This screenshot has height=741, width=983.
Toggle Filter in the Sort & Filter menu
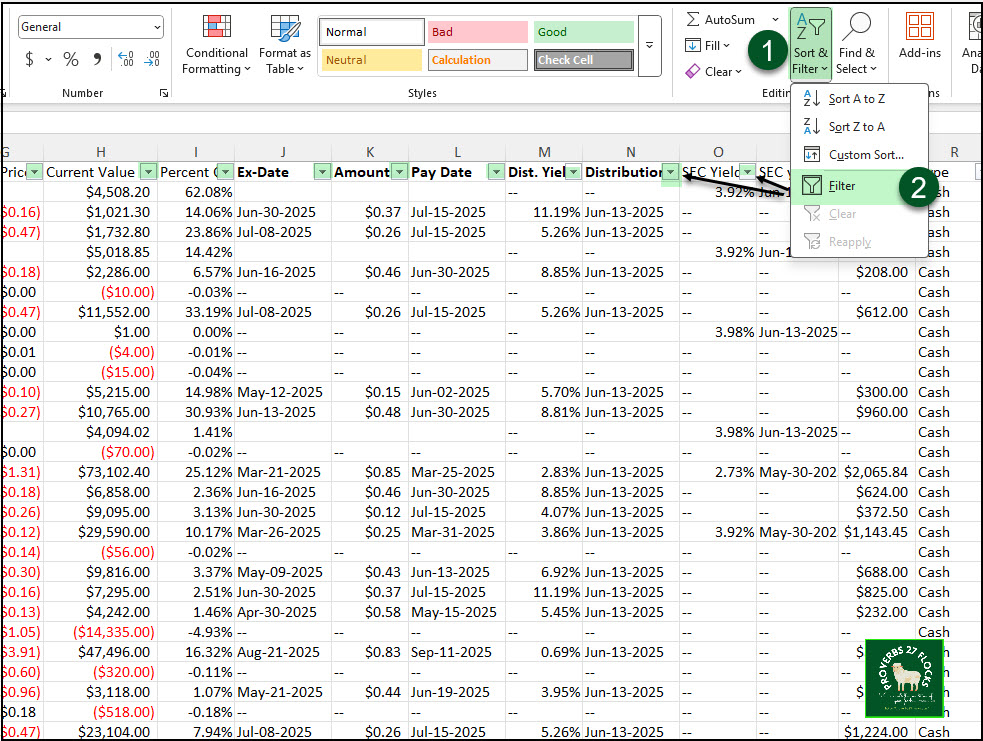pyautogui.click(x=842, y=186)
